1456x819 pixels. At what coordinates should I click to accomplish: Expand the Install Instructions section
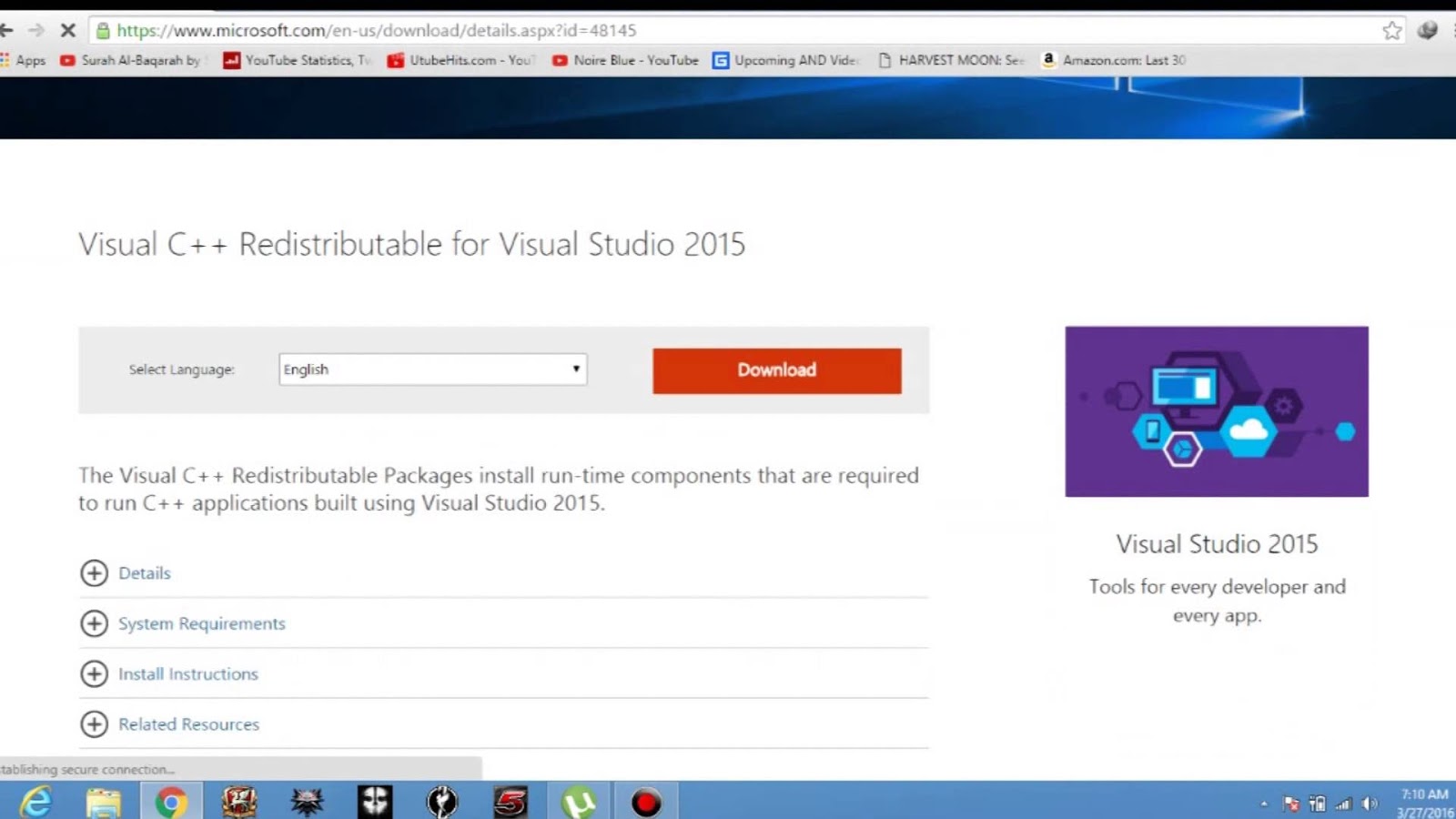tap(94, 673)
